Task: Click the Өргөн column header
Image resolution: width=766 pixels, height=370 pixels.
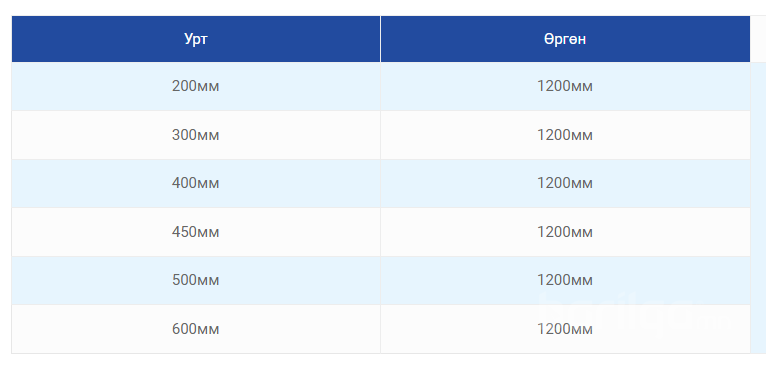Action: point(565,39)
